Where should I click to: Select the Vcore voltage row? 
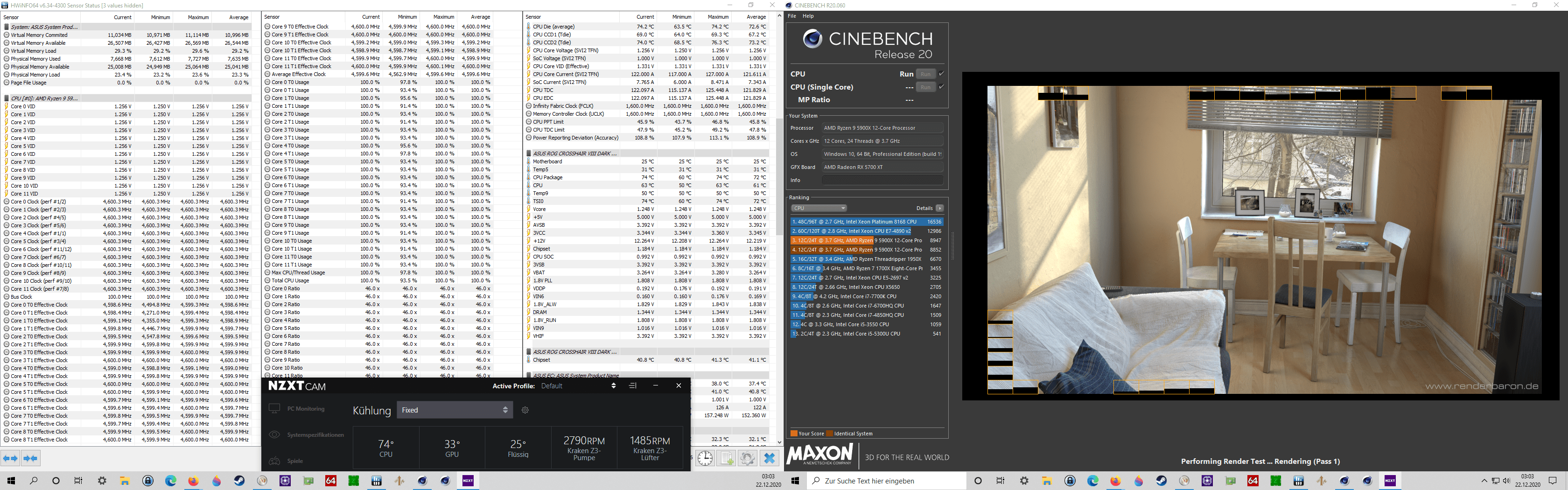click(647, 209)
